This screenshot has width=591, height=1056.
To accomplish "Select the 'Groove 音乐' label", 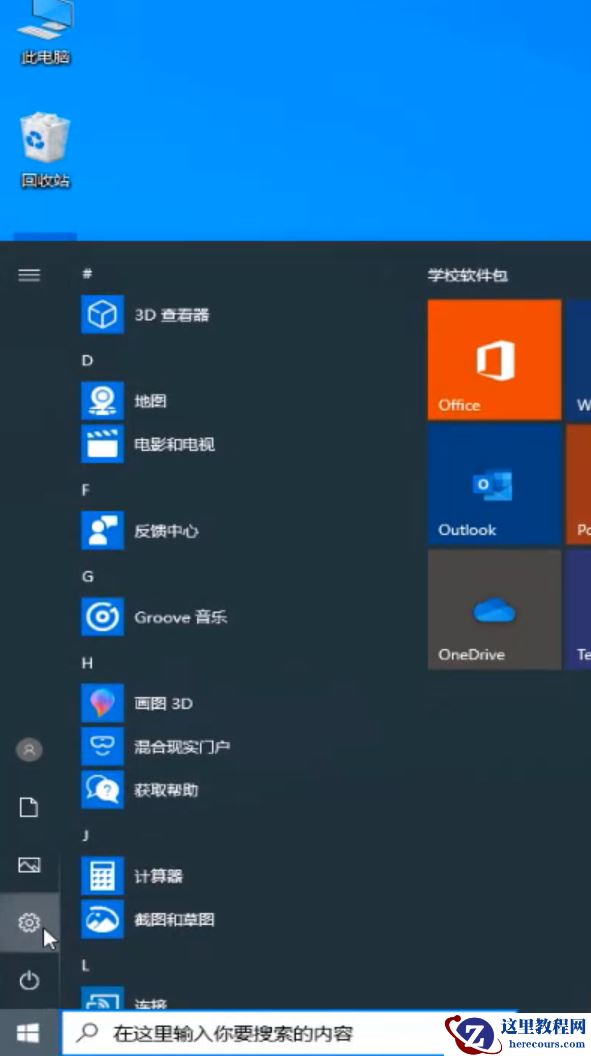I will [180, 617].
